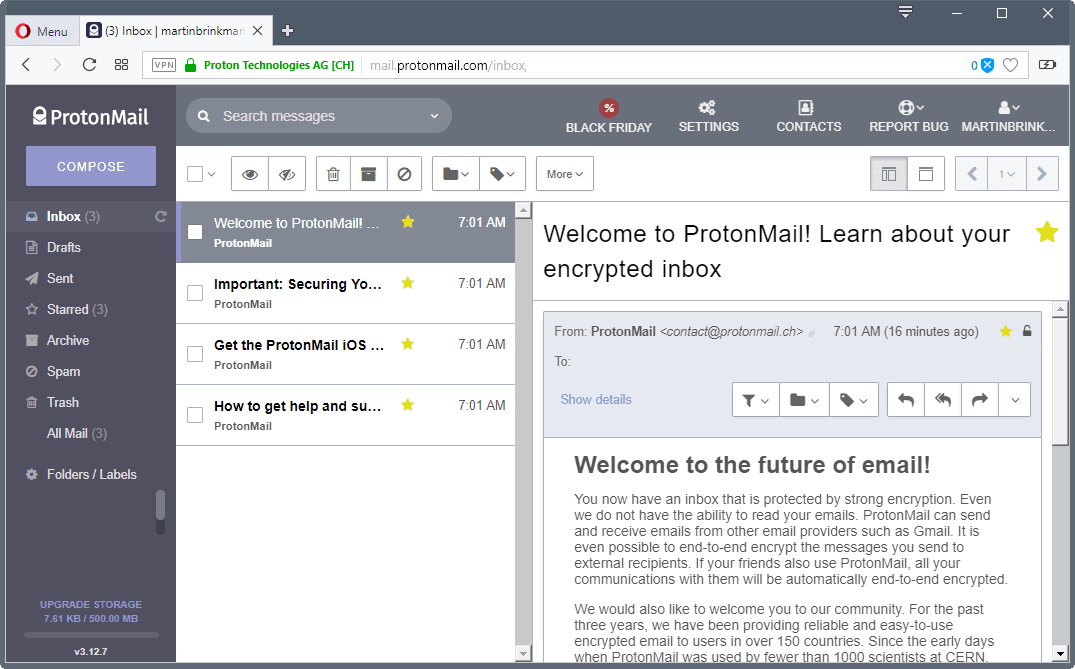Open Settings from the top bar
1075x669 pixels.
tap(708, 116)
